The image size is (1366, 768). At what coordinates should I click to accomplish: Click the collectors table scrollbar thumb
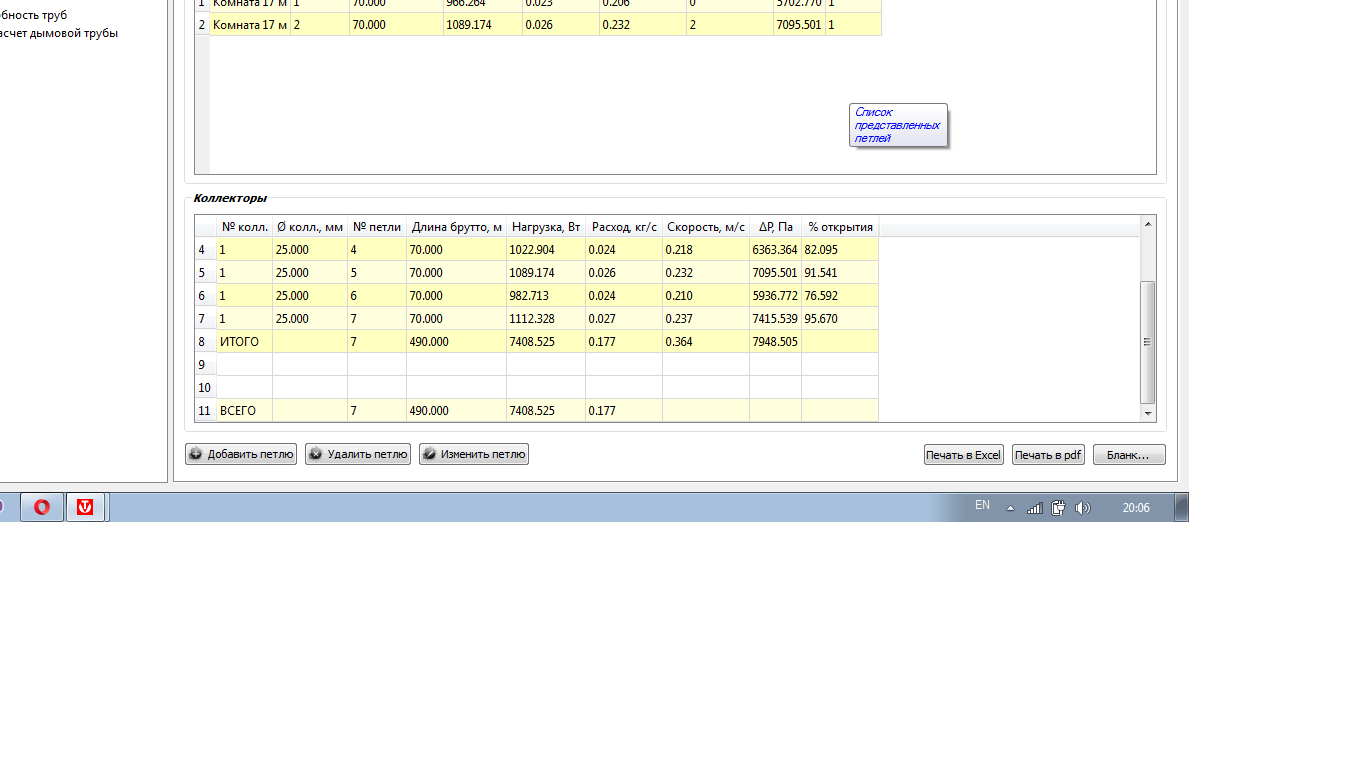[x=1147, y=341]
